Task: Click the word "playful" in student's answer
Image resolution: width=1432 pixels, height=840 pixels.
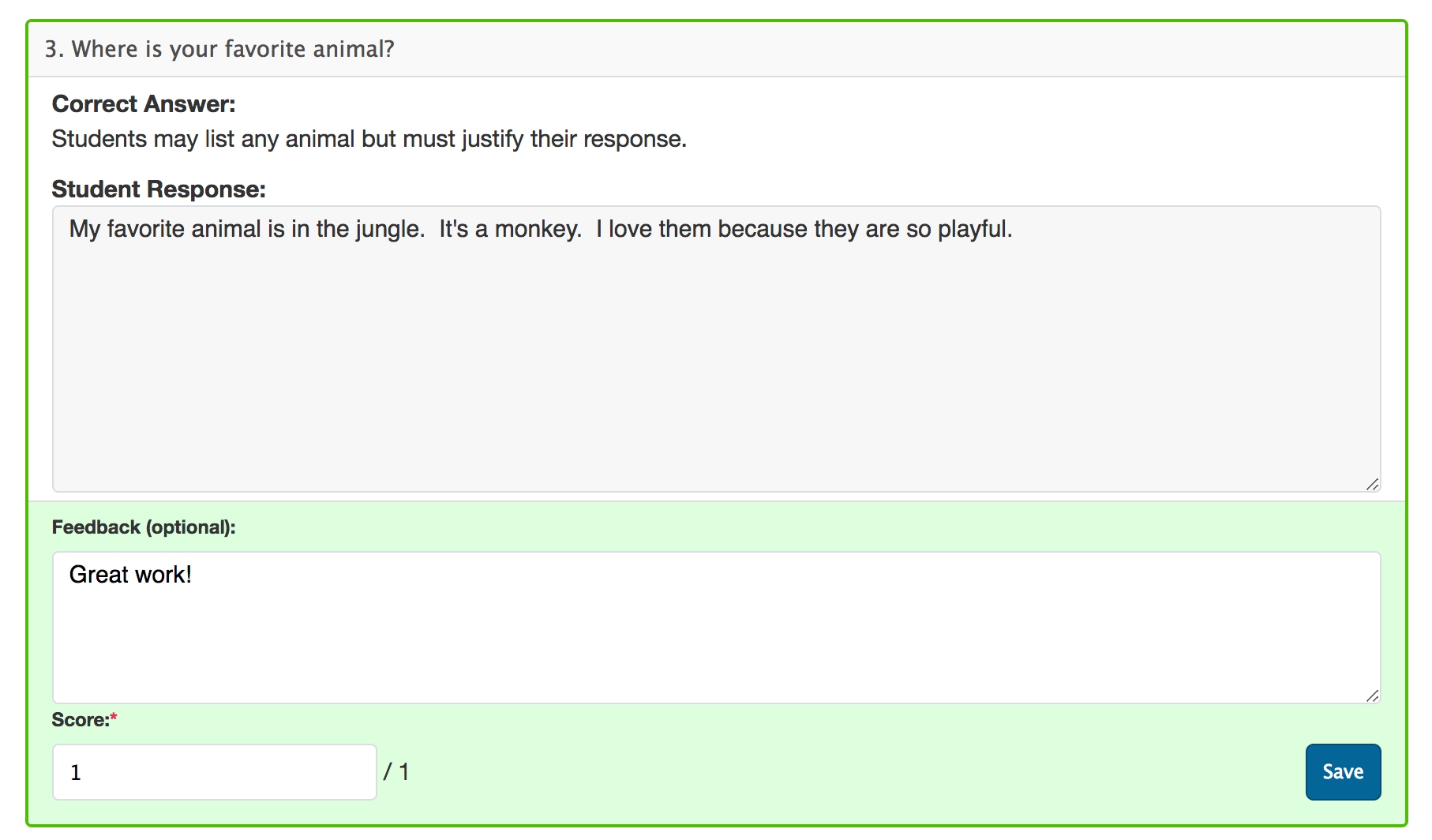Action: tap(972, 229)
